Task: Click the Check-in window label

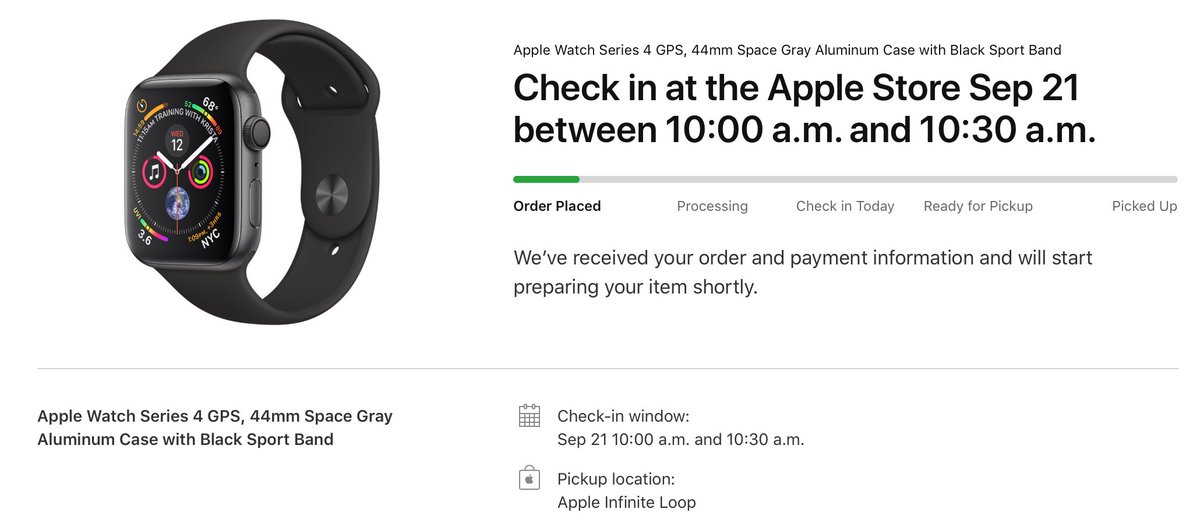Action: click(x=623, y=416)
